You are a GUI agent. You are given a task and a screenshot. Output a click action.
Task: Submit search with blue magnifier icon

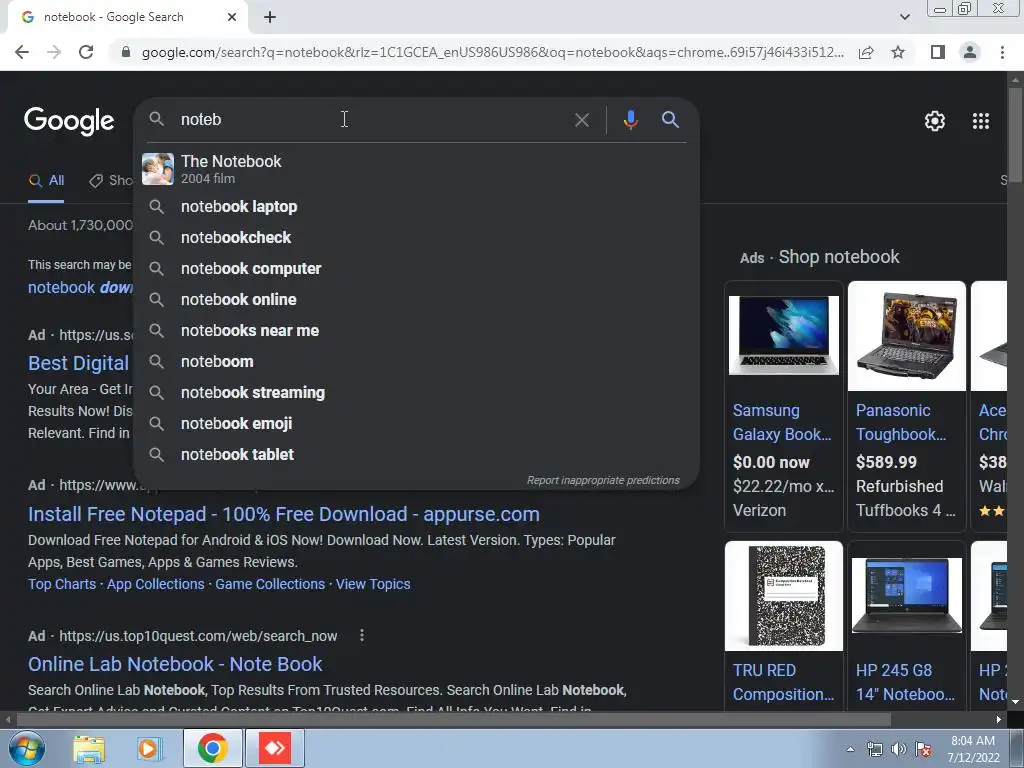pyautogui.click(x=670, y=120)
